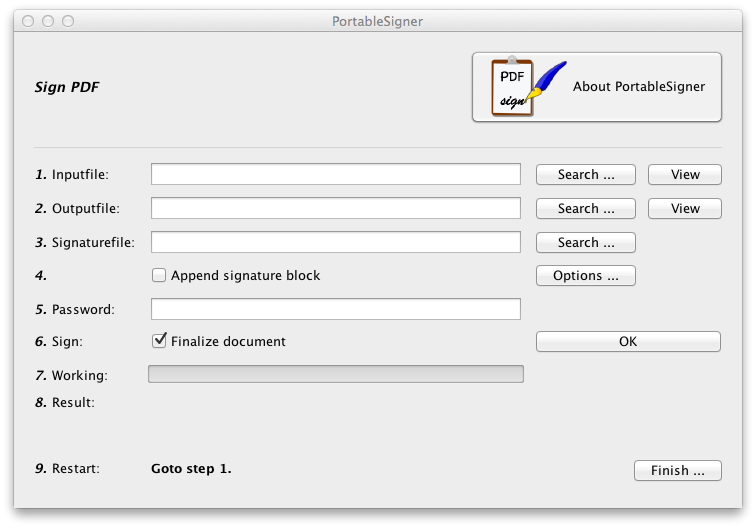Click the Finish button

click(677, 470)
